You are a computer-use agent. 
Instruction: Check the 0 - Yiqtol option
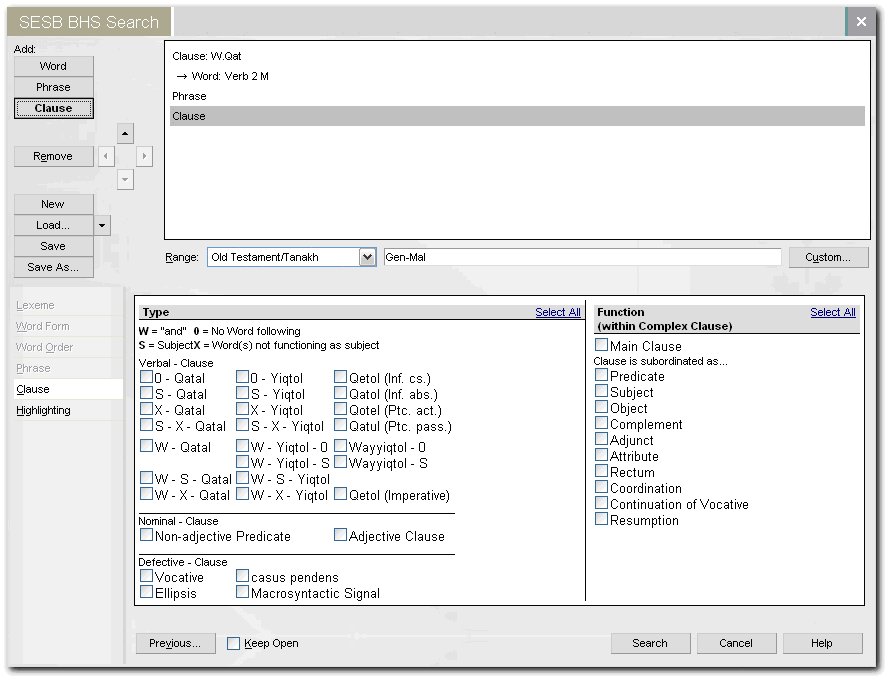pyautogui.click(x=243, y=377)
